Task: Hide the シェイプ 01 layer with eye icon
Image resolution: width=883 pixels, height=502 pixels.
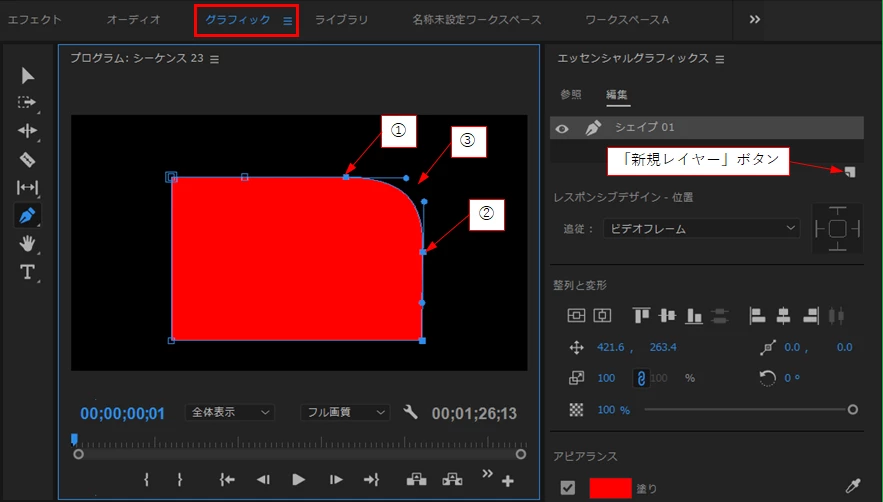Action: click(x=562, y=128)
